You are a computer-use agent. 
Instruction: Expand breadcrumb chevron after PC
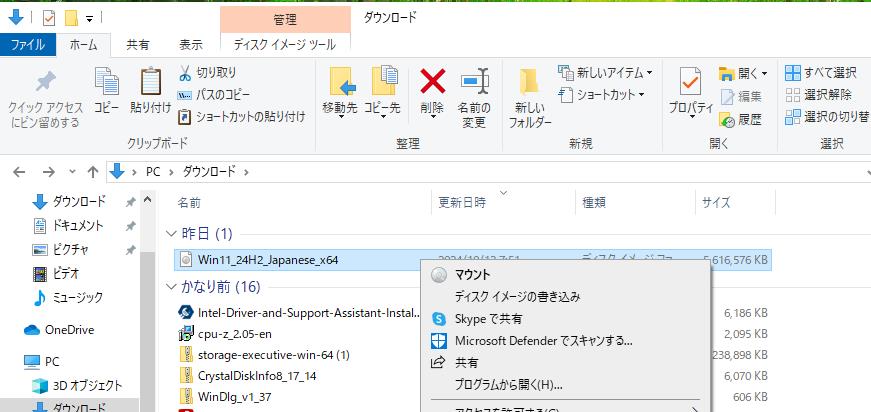point(171,172)
